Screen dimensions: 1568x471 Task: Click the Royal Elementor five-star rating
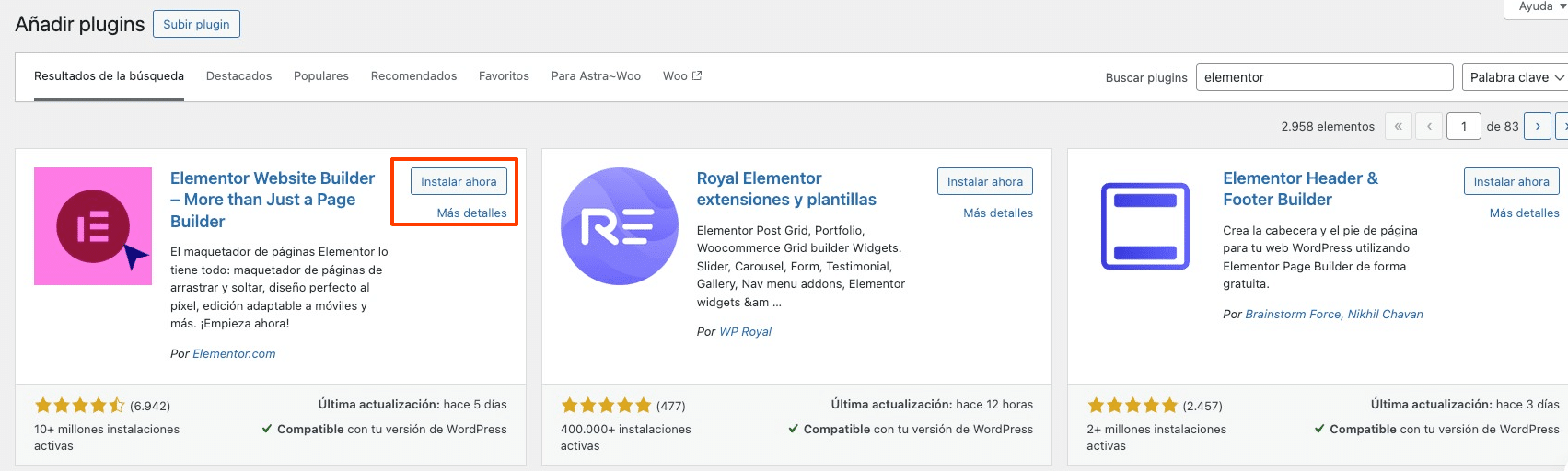pyautogui.click(x=606, y=406)
